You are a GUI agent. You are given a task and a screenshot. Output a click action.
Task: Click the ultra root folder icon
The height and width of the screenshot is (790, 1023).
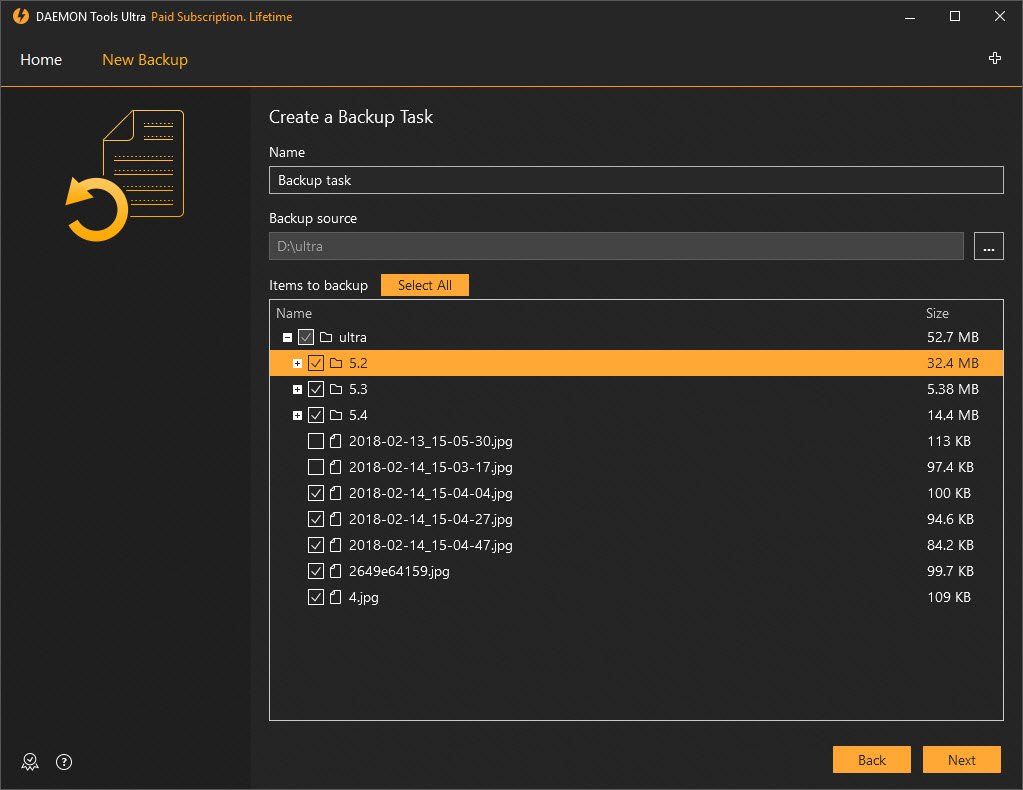tap(326, 337)
